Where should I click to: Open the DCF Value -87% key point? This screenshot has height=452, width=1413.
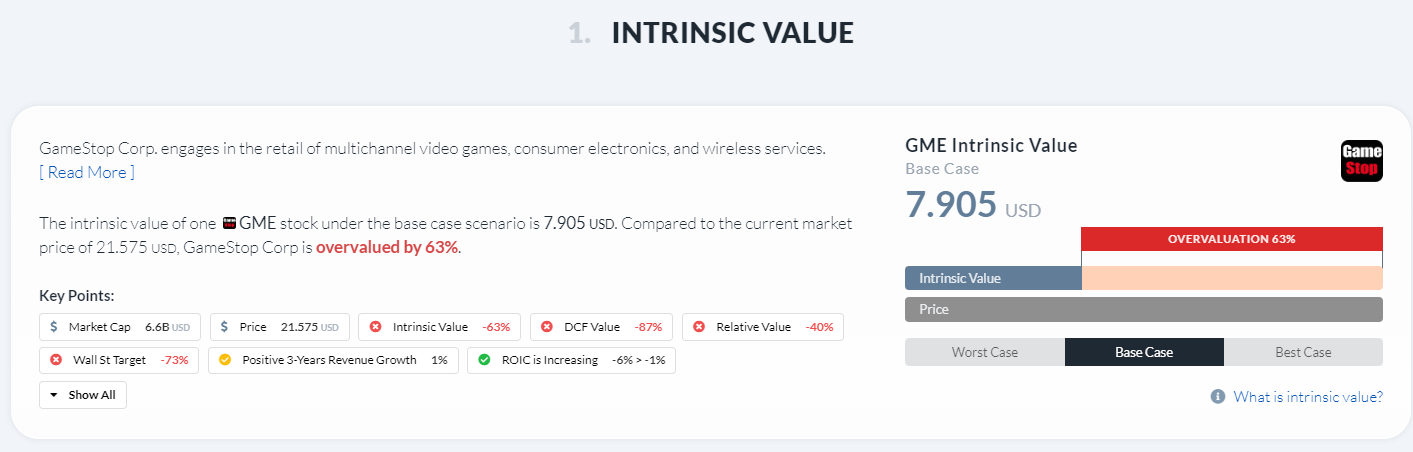[x=602, y=327]
